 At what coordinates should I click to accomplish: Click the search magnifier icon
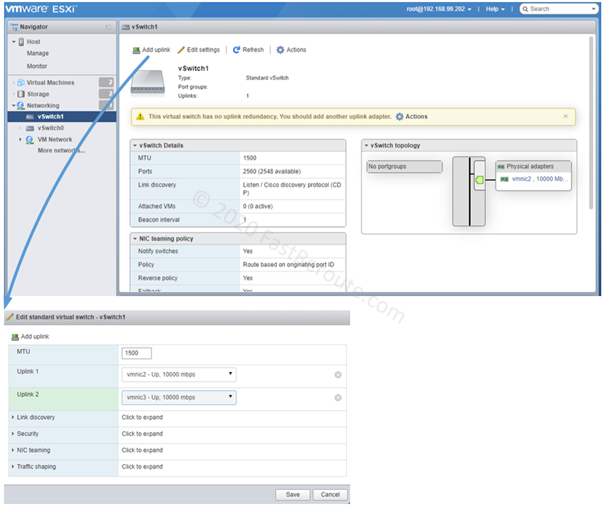click(x=525, y=9)
